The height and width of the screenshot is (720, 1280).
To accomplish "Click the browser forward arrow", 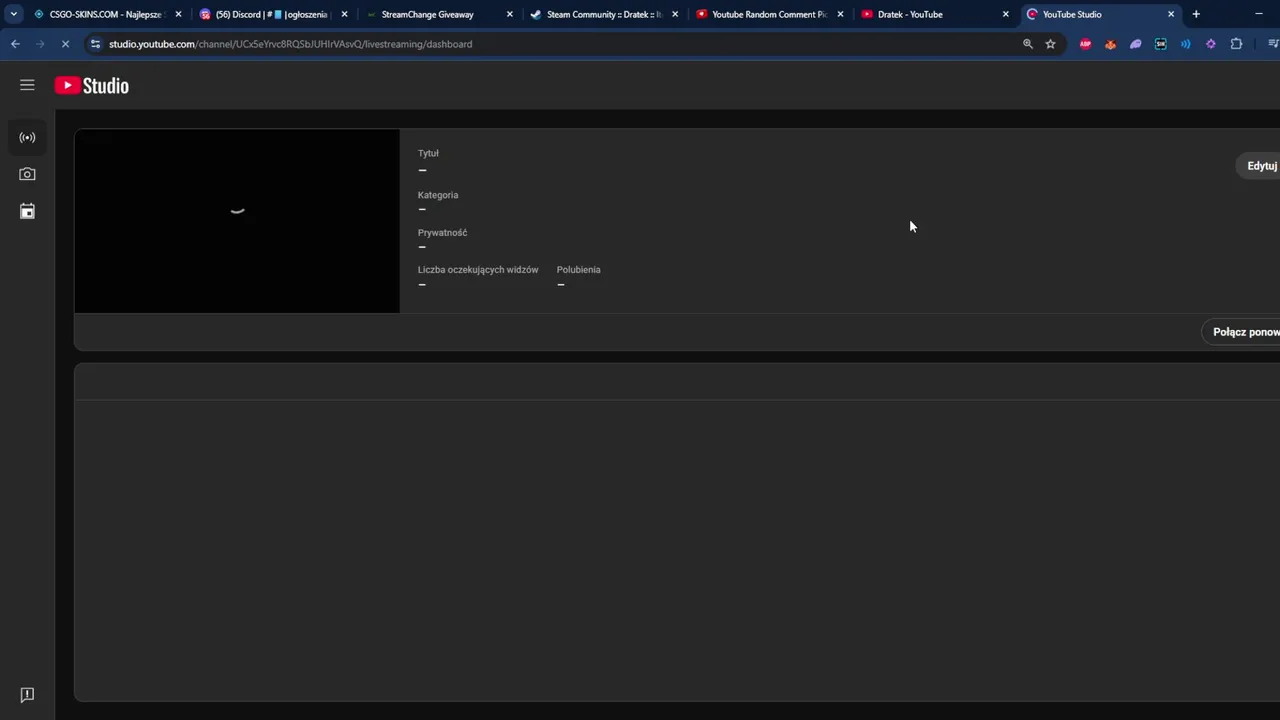I will pos(40,44).
